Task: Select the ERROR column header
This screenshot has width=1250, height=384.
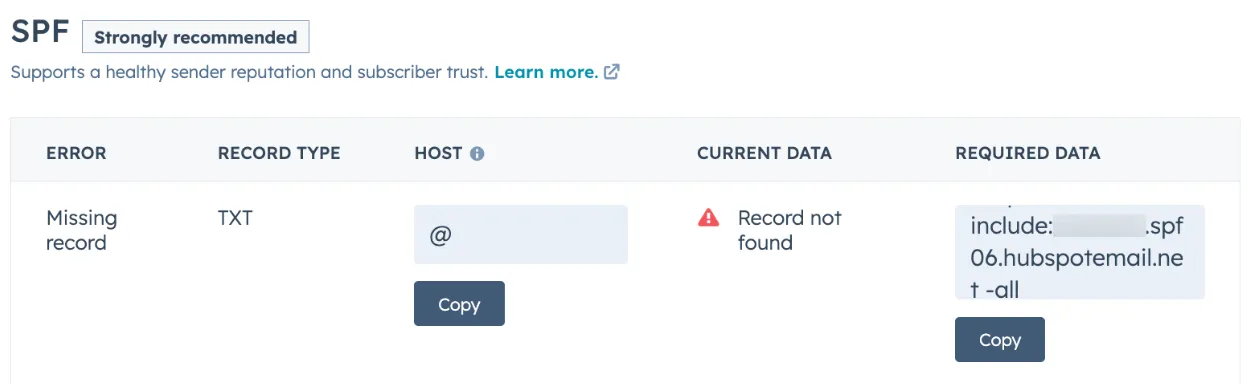Action: point(76,153)
